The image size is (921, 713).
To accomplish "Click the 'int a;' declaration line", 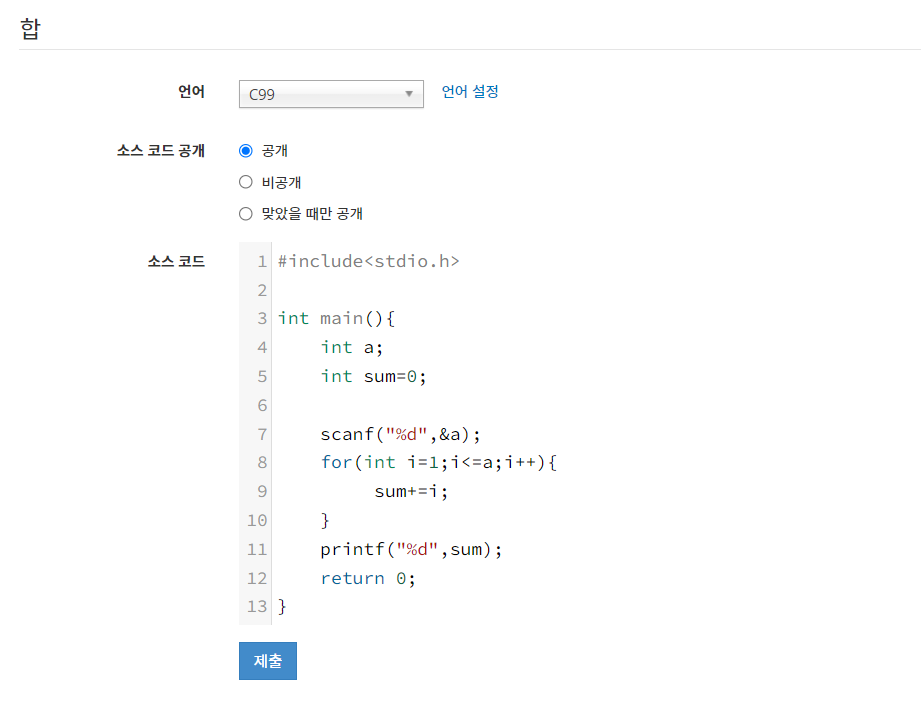I will click(x=352, y=348).
